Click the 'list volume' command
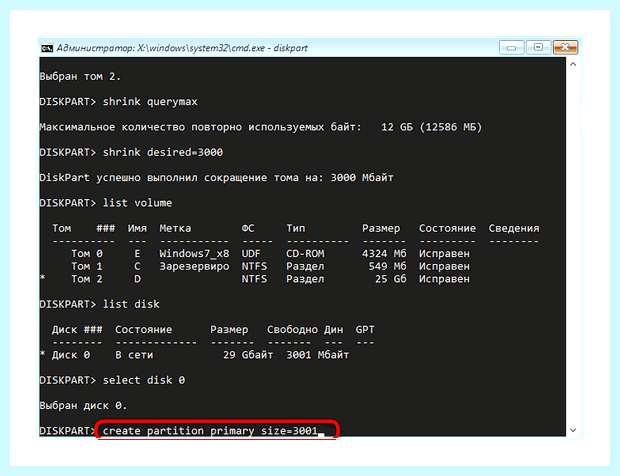This screenshot has width=620, height=476. (x=137, y=203)
